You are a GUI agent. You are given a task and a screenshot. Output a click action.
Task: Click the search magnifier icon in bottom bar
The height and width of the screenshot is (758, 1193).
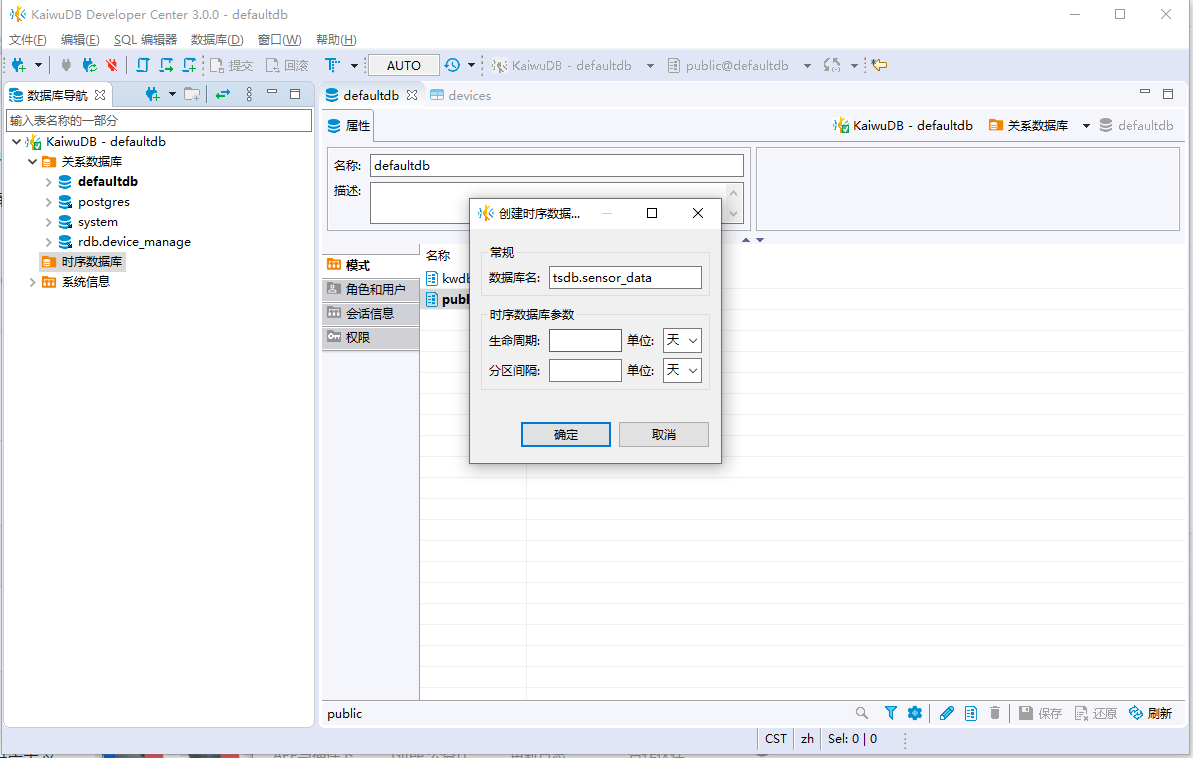point(861,713)
